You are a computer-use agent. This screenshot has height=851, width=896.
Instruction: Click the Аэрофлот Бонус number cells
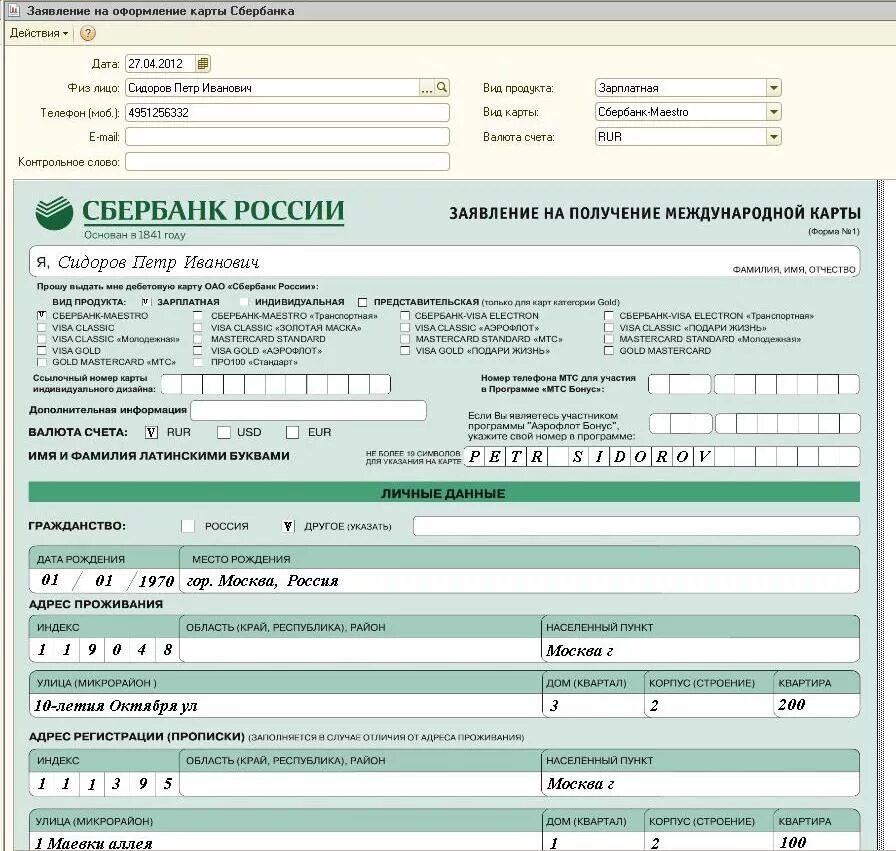pyautogui.click(x=754, y=423)
